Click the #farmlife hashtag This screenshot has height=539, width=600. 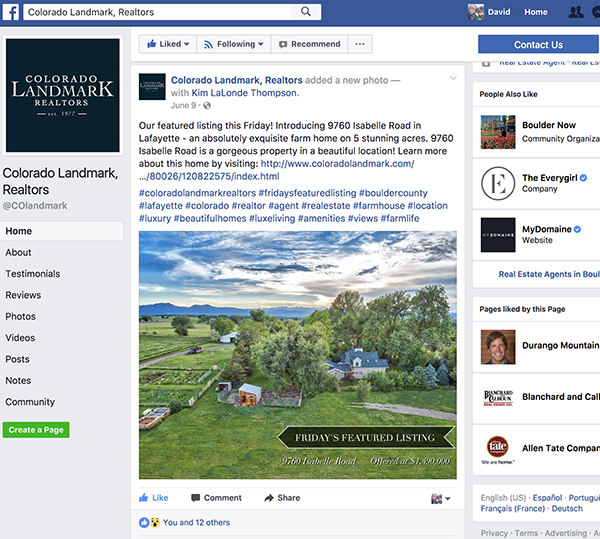399,218
